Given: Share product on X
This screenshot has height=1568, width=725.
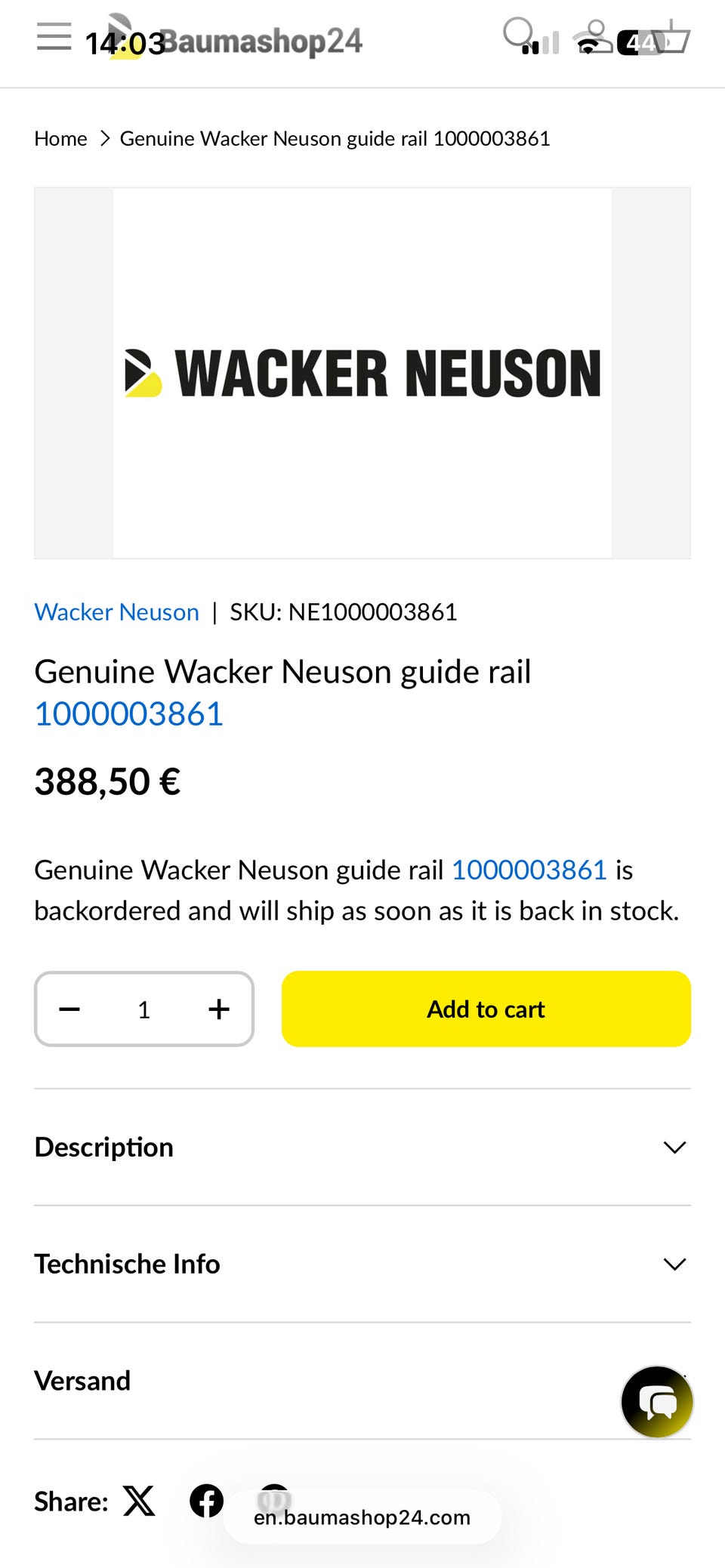Looking at the screenshot, I should 139,1501.
